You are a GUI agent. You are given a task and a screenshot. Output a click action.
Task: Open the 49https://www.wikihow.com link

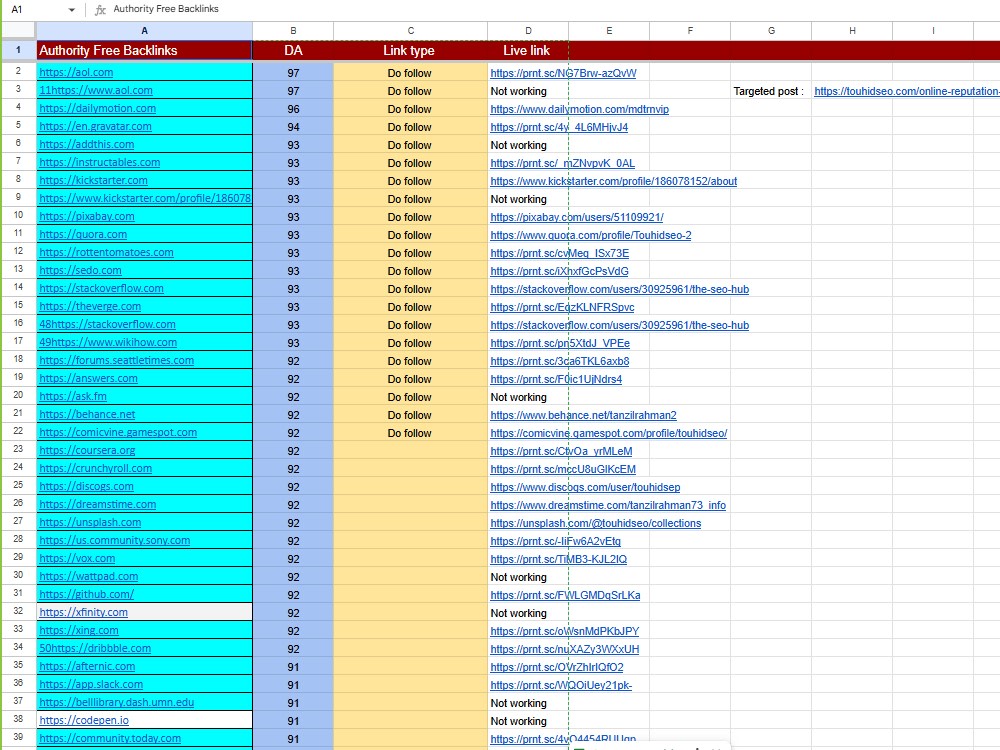(x=108, y=342)
